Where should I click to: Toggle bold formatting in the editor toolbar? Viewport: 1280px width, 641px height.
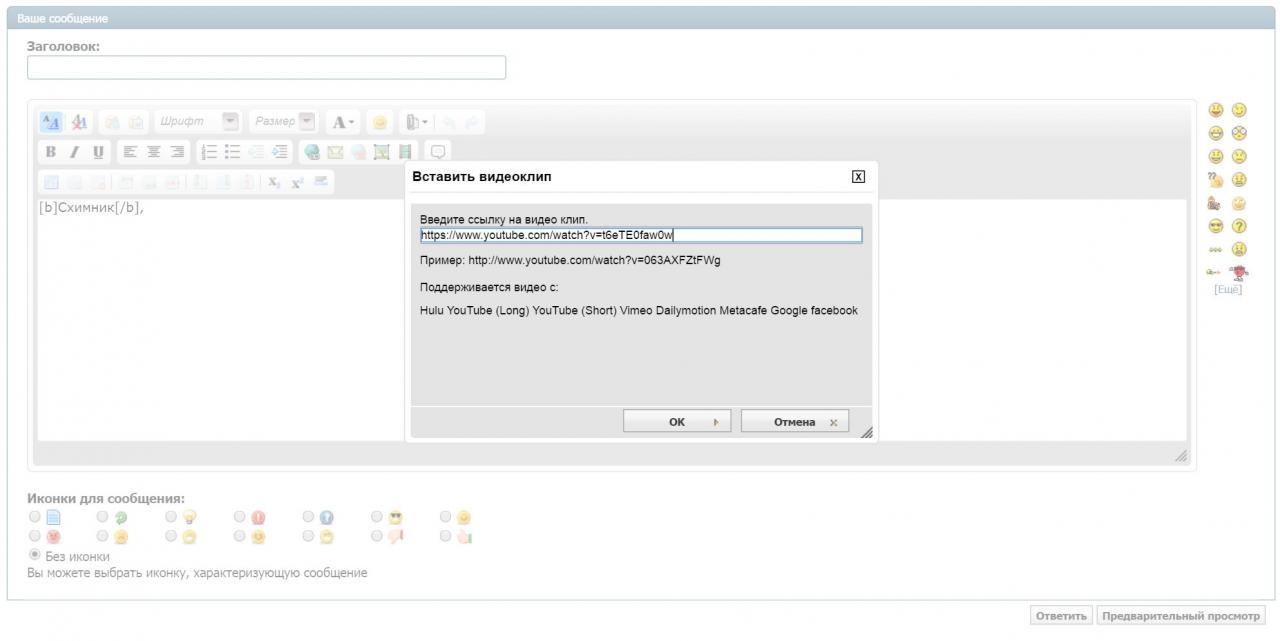(x=50, y=152)
